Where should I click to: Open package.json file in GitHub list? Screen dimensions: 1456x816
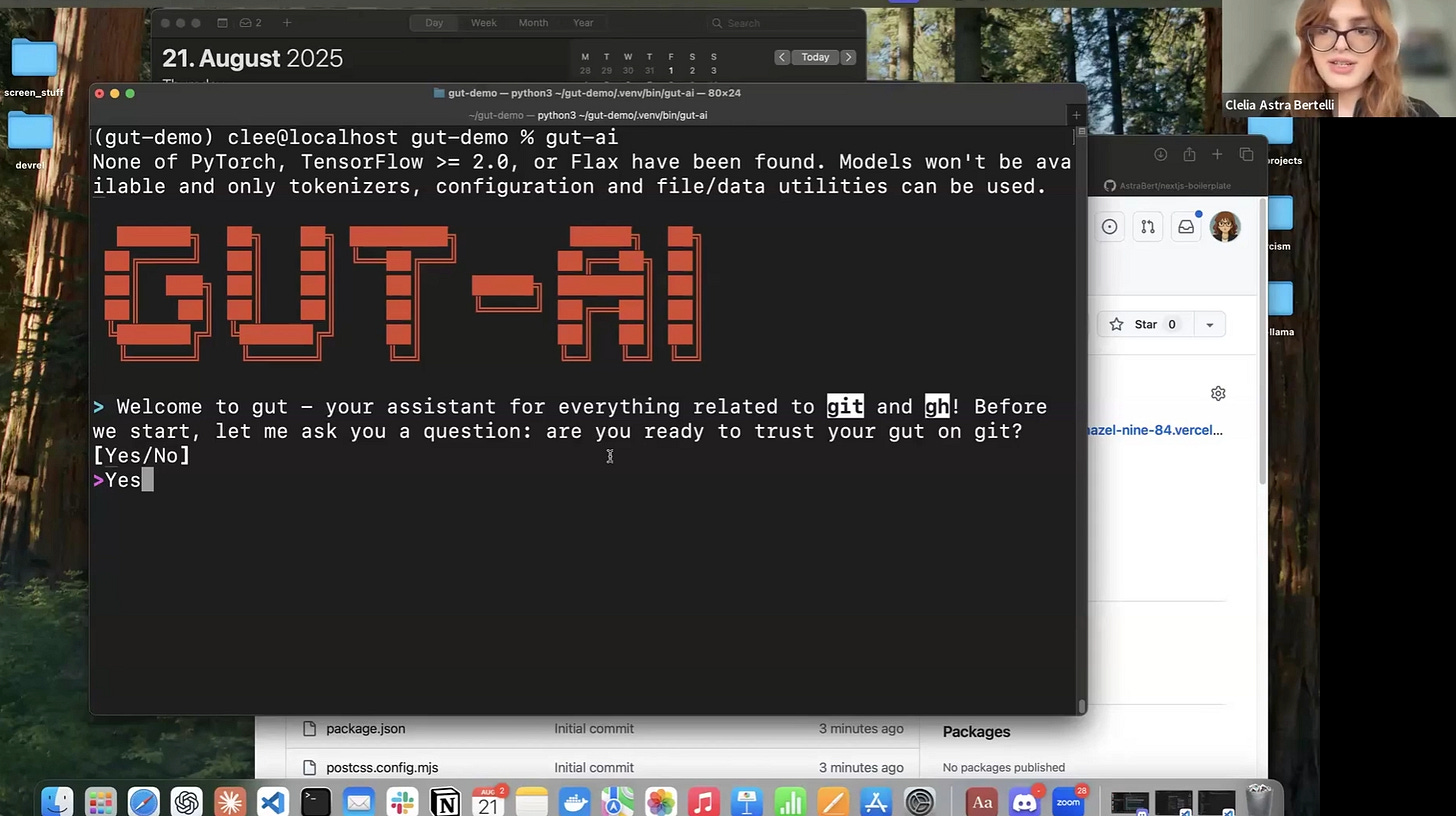(x=365, y=728)
